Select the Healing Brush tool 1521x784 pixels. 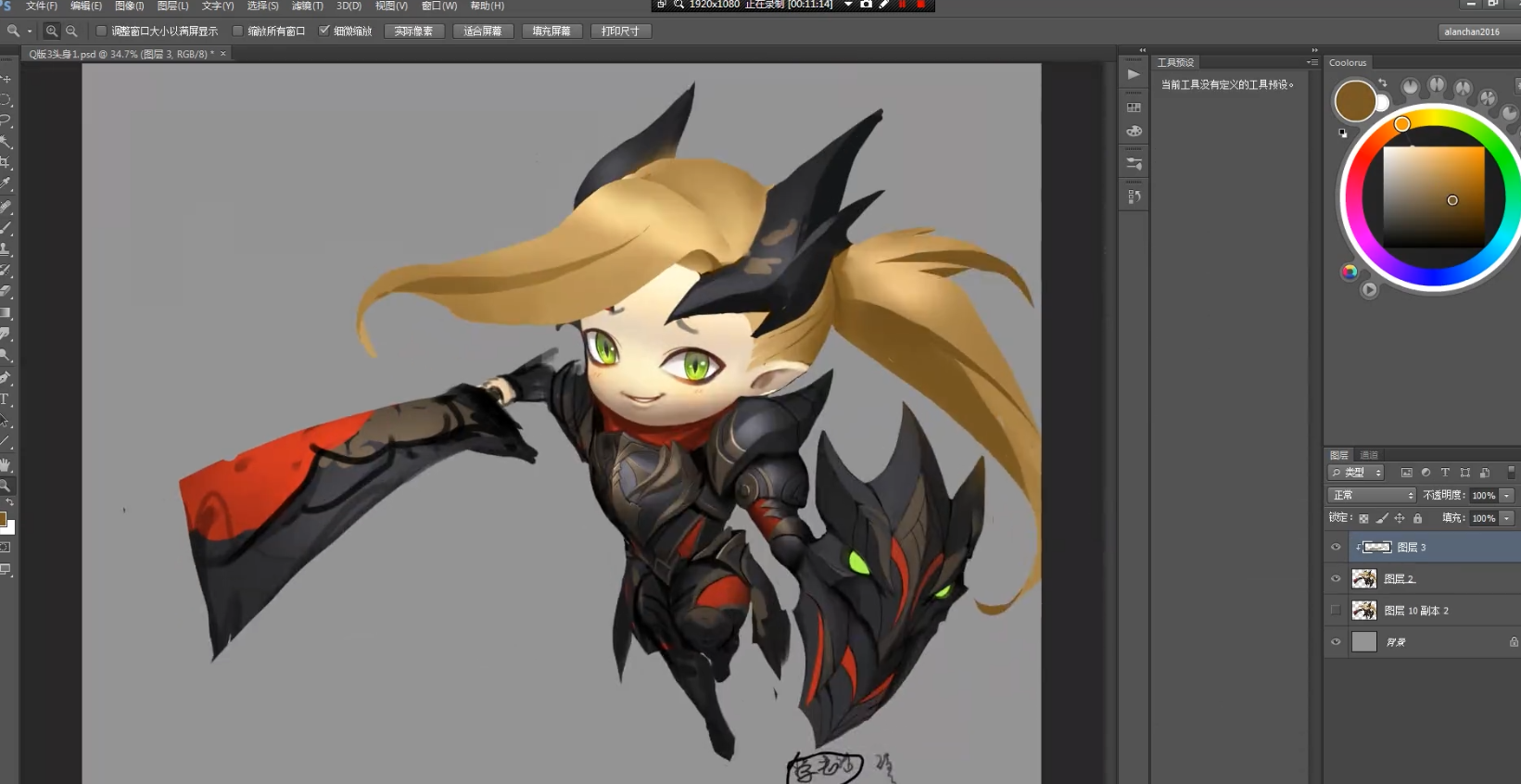[6, 207]
